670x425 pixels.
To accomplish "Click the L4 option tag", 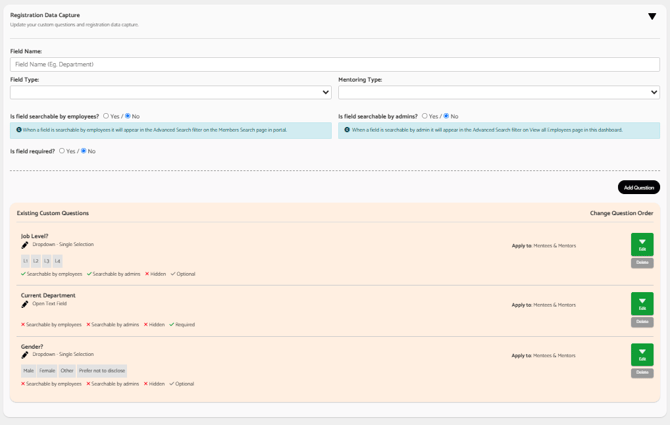I will point(57,261).
